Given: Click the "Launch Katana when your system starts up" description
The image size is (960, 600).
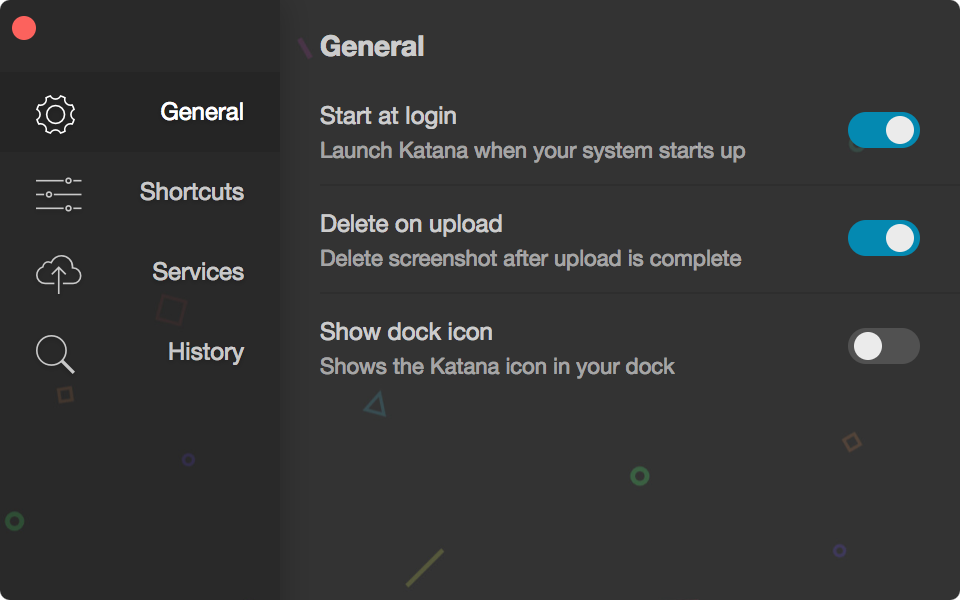Looking at the screenshot, I should click(532, 151).
